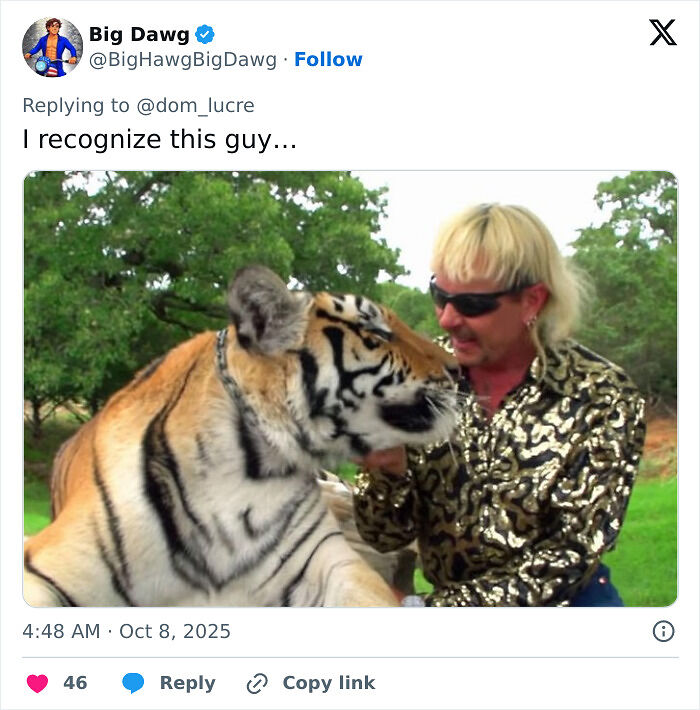Click the 4:48 AM time text
700x710 pixels.
[x=62, y=631]
